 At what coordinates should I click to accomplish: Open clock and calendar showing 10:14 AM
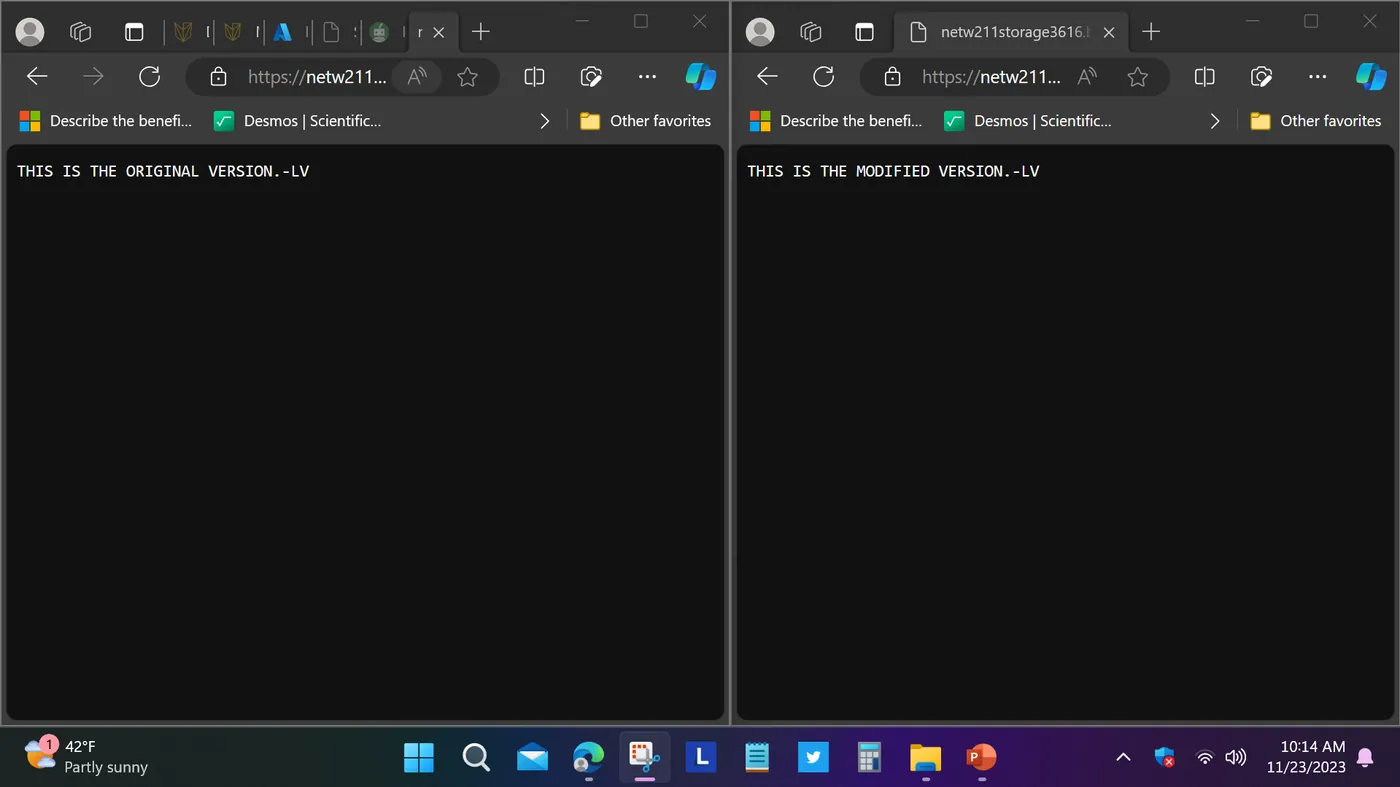[1306, 757]
